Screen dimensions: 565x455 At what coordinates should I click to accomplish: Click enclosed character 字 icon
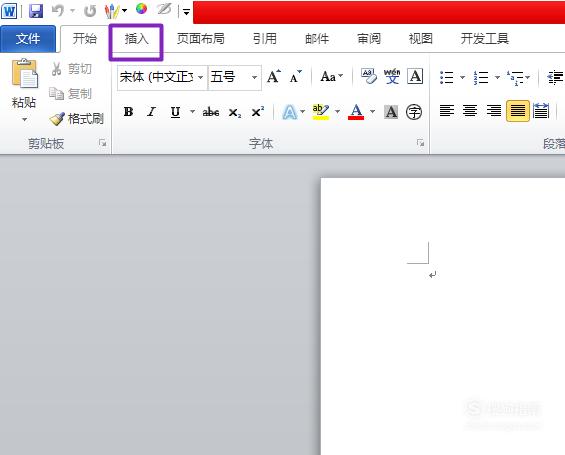click(414, 112)
